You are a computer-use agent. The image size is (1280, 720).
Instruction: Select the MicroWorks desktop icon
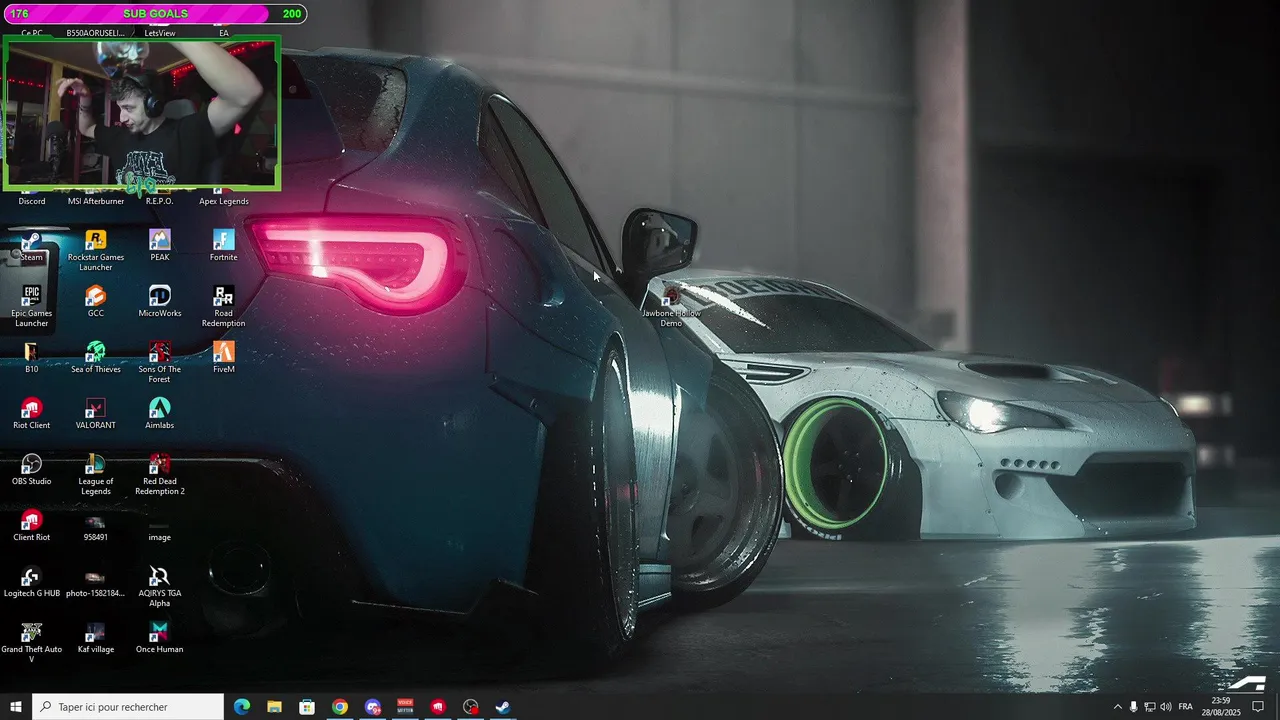pyautogui.click(x=160, y=302)
